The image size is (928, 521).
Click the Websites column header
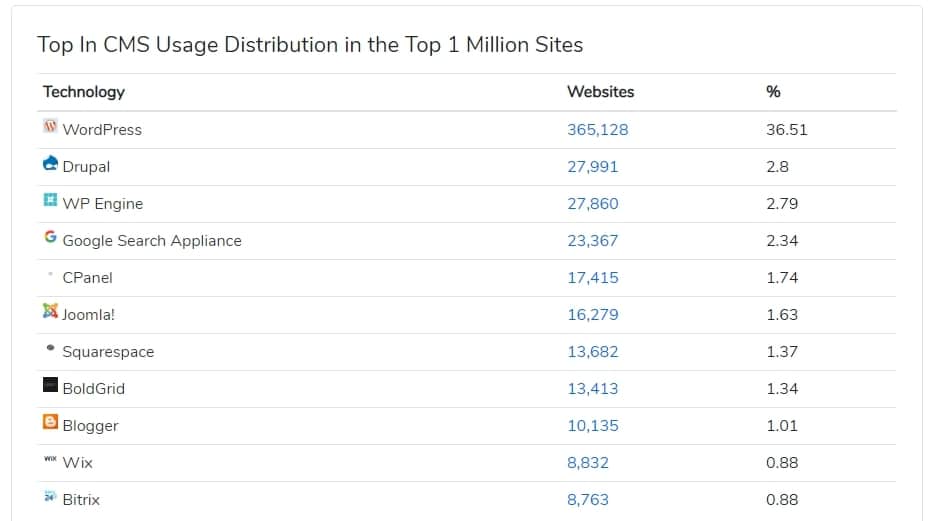coord(600,92)
